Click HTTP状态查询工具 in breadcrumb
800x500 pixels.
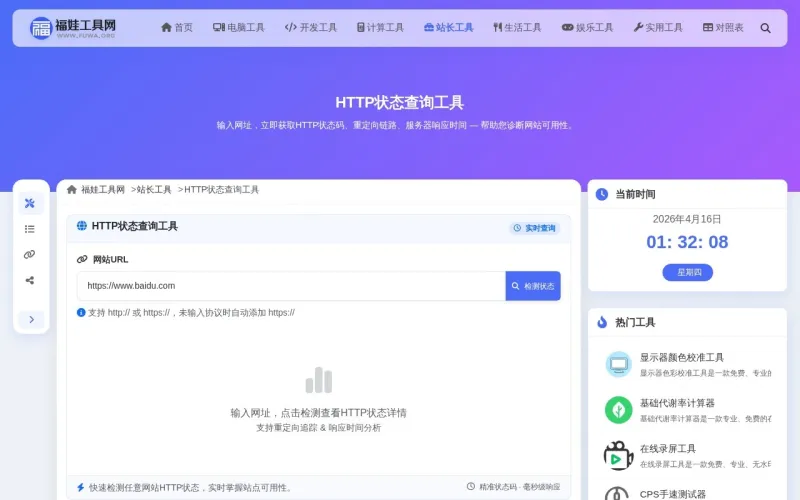click(221, 190)
